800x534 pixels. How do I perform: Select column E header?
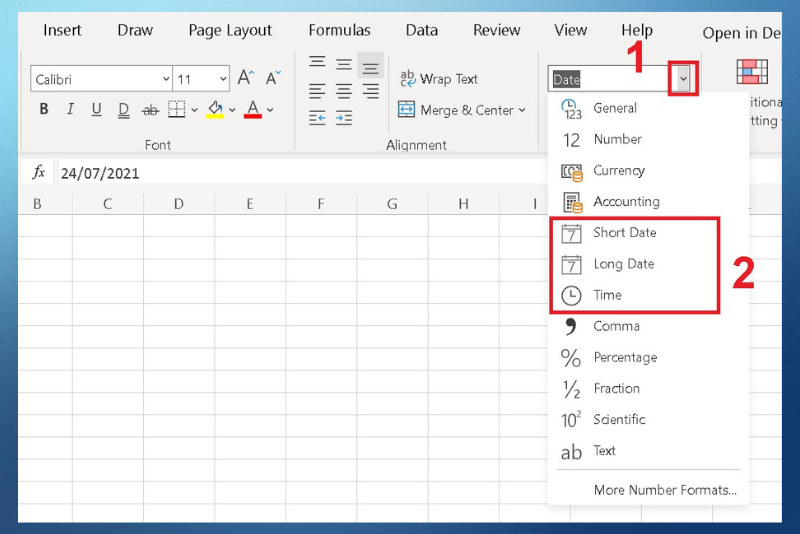pos(250,204)
